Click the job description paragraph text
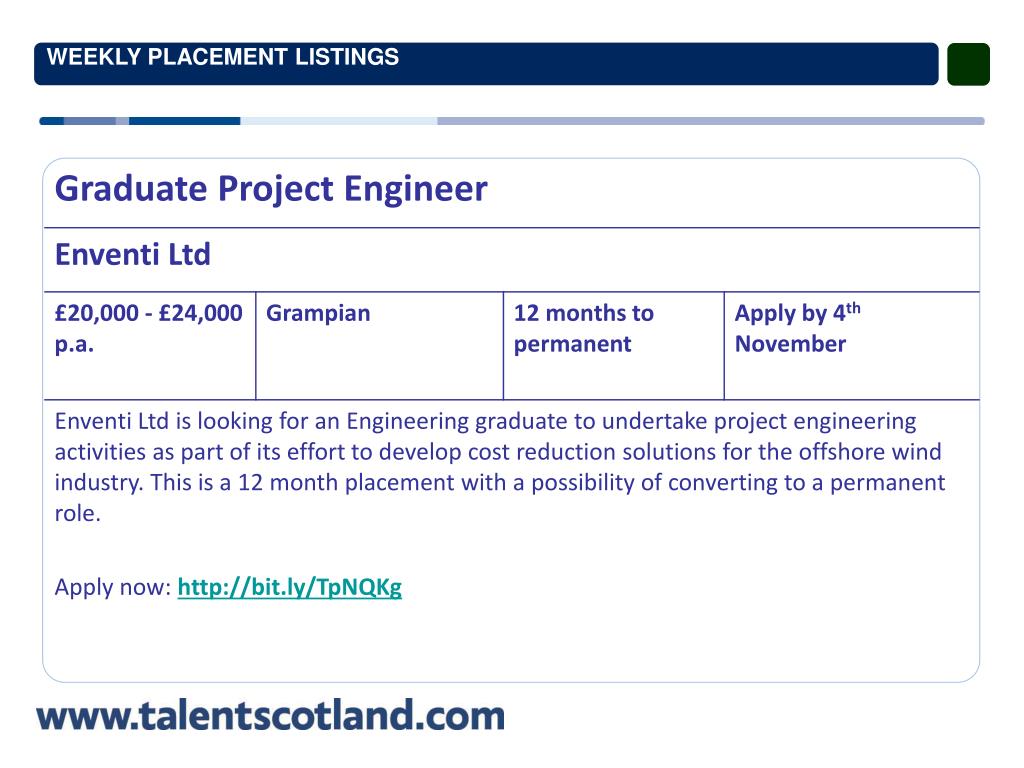The width and height of the screenshot is (1024, 768). [500, 467]
